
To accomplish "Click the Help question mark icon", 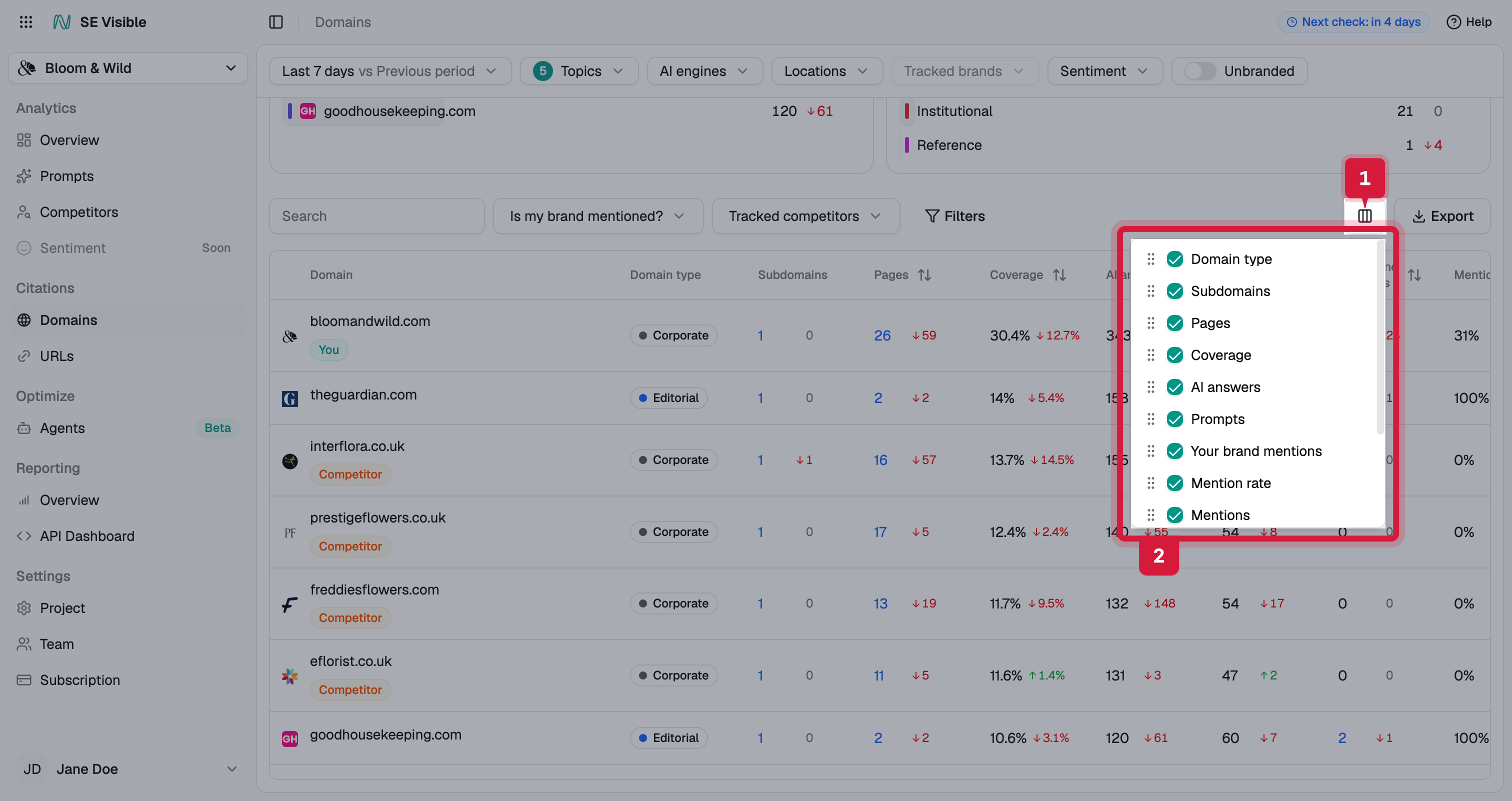I will point(1453,21).
